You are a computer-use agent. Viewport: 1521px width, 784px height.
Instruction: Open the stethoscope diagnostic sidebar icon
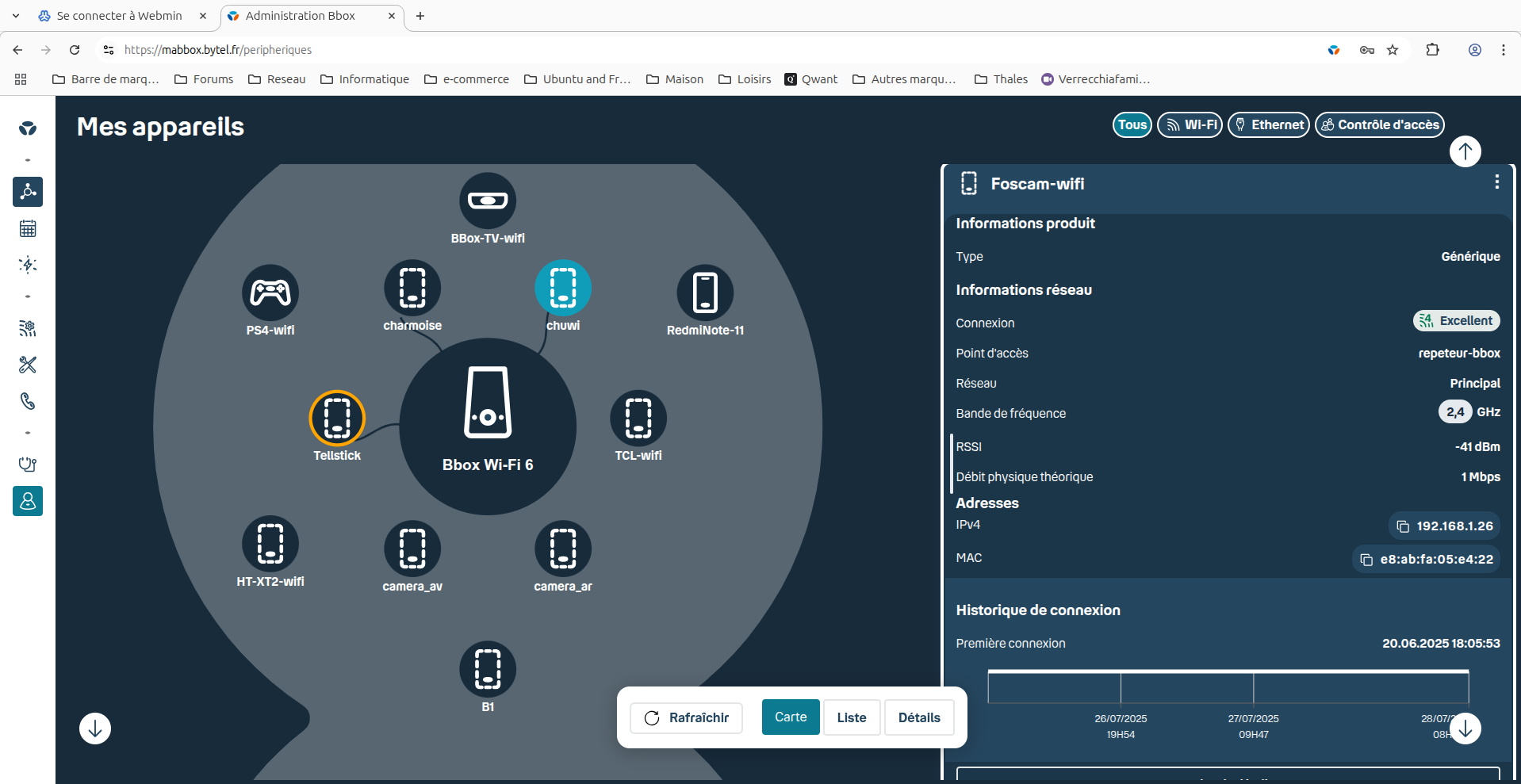tap(28, 465)
